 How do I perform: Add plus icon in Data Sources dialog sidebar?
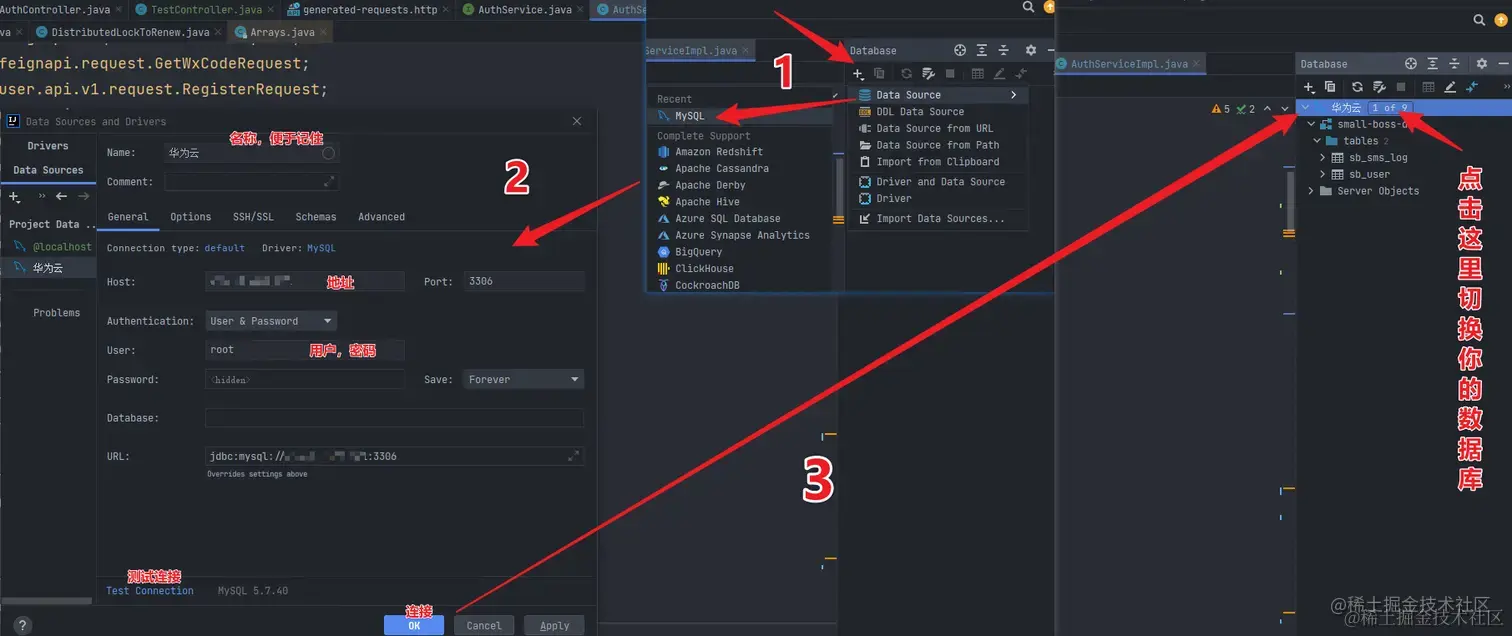pyautogui.click(x=14, y=197)
